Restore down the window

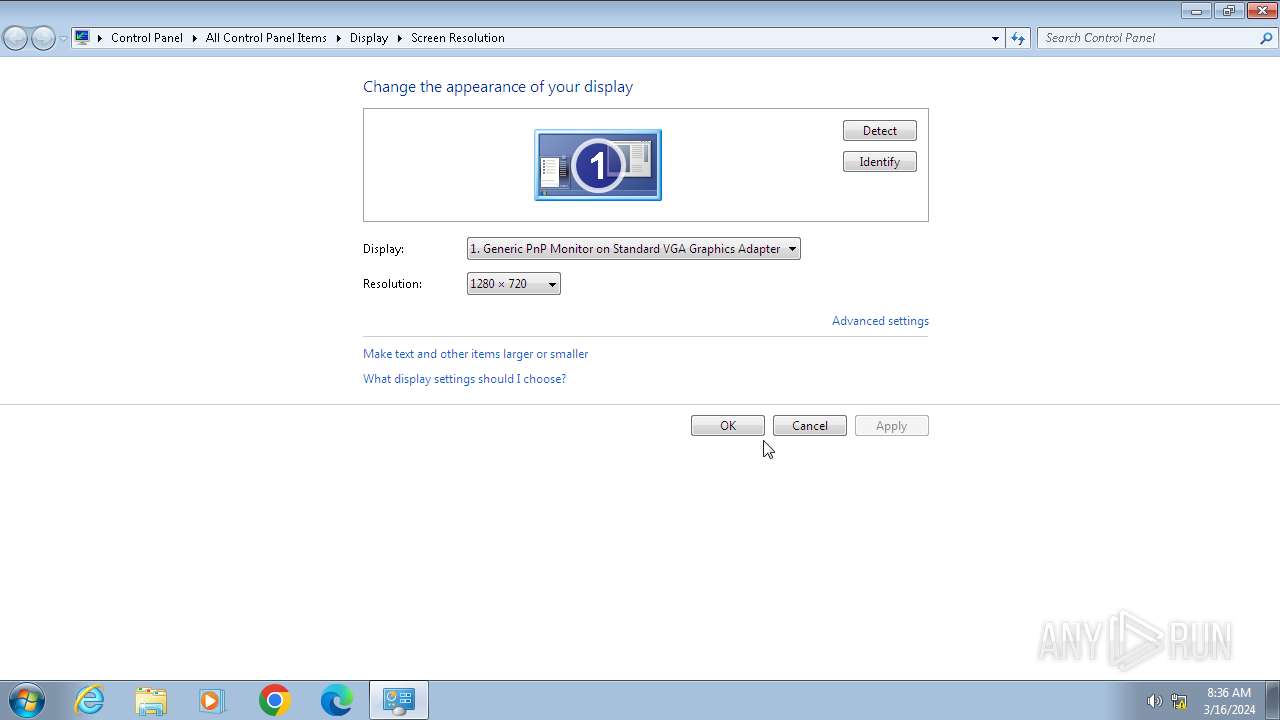coord(1228,11)
